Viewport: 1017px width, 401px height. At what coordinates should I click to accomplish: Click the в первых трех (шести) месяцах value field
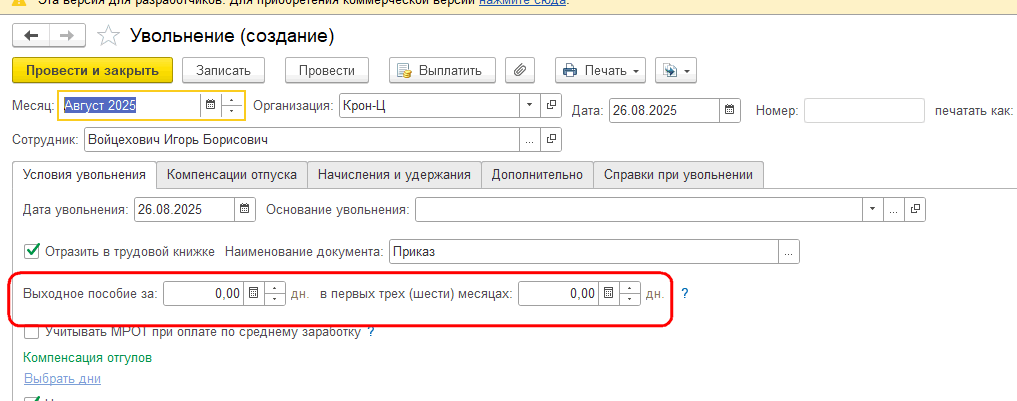(558, 293)
